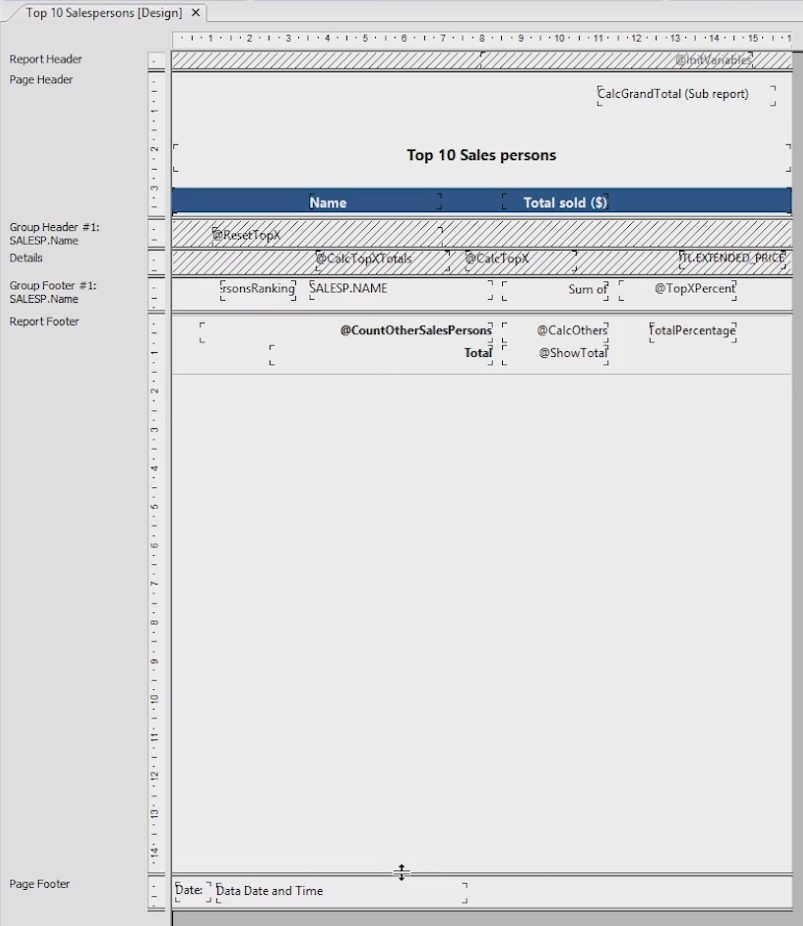
Task: Click the @ResetTopX formula field
Action: click(x=246, y=236)
